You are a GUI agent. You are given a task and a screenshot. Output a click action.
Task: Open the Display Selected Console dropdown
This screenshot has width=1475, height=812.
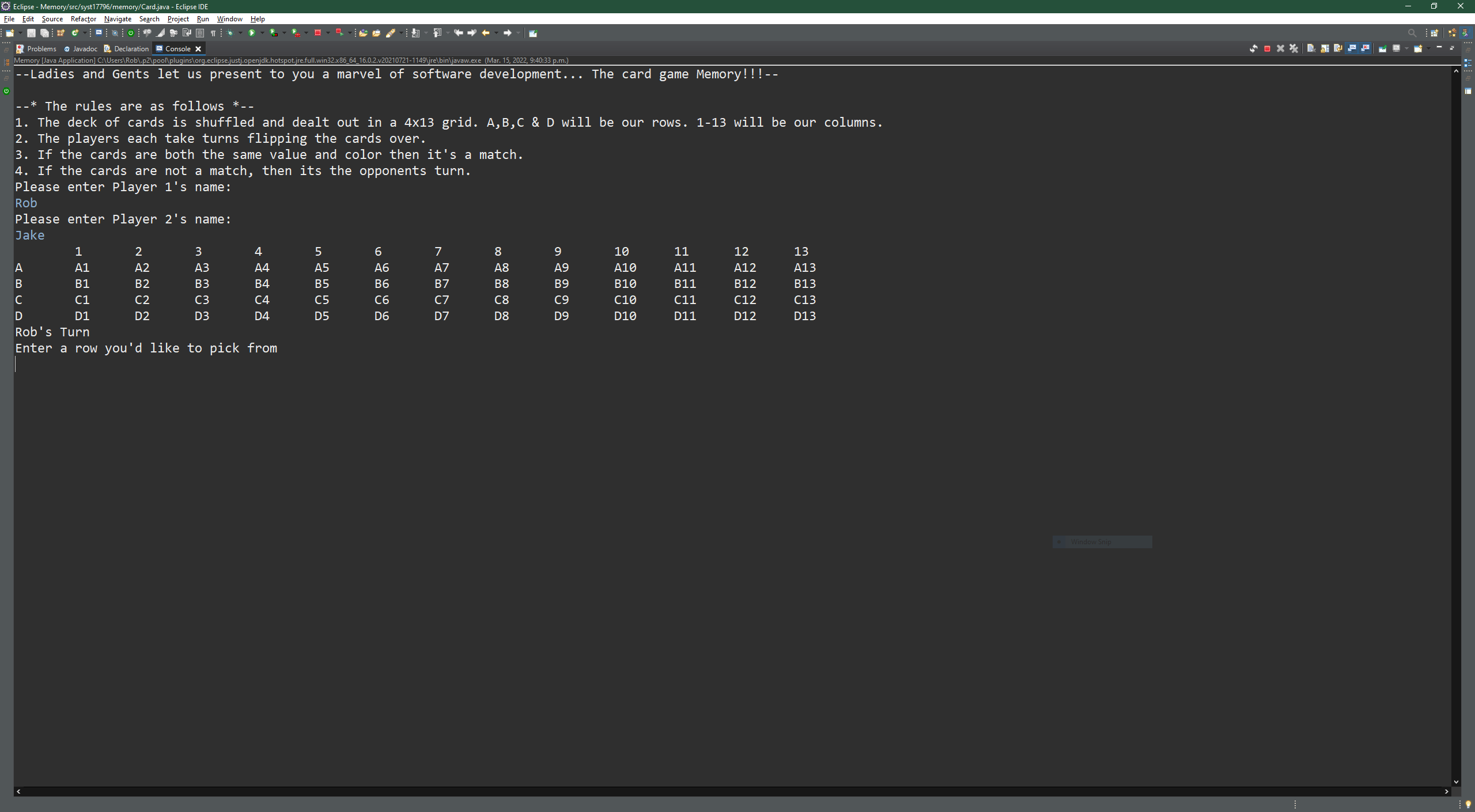pos(1406,49)
